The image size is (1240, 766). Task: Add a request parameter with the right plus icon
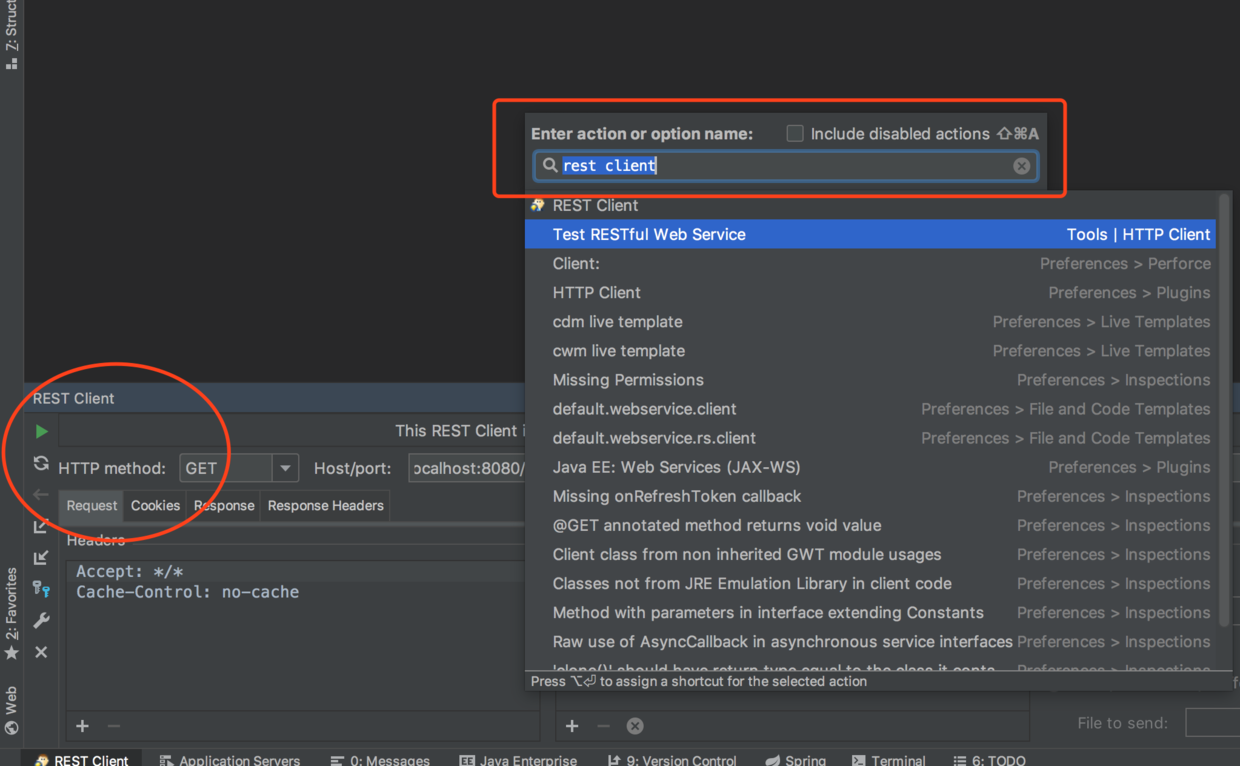pos(572,726)
